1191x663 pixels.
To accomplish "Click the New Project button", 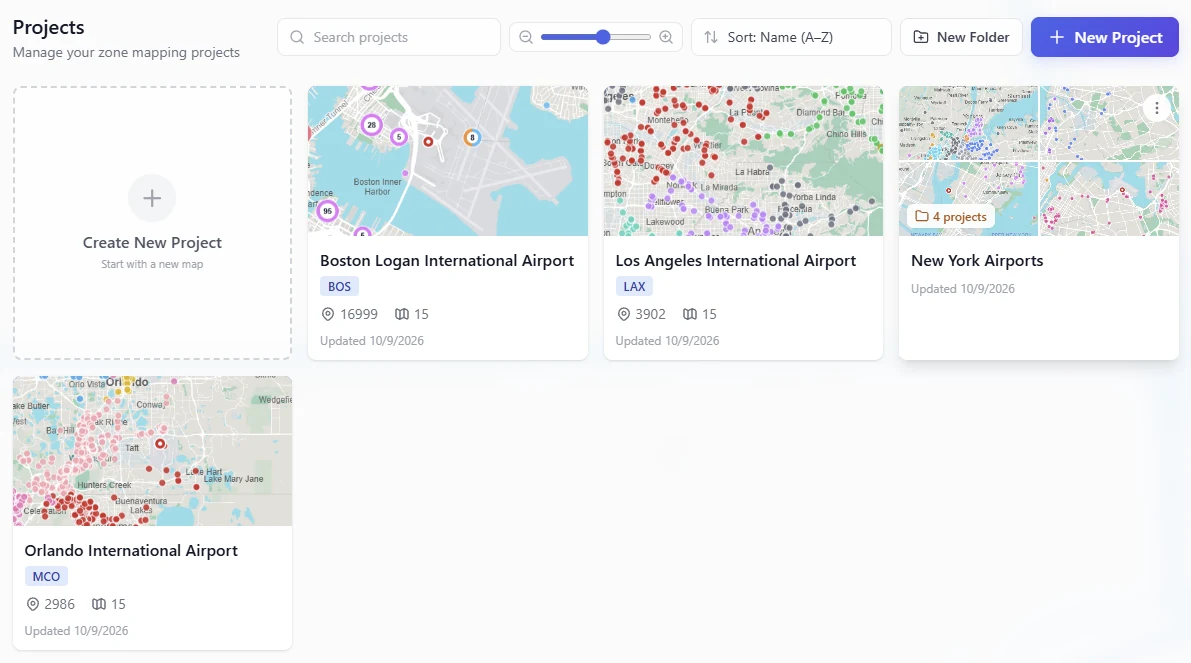I will [x=1104, y=37].
